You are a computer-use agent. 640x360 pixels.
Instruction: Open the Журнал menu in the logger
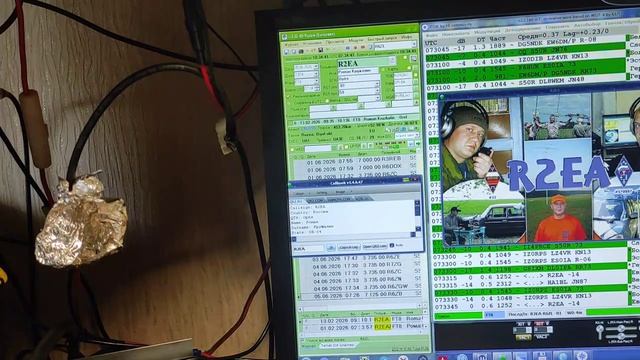[291, 44]
